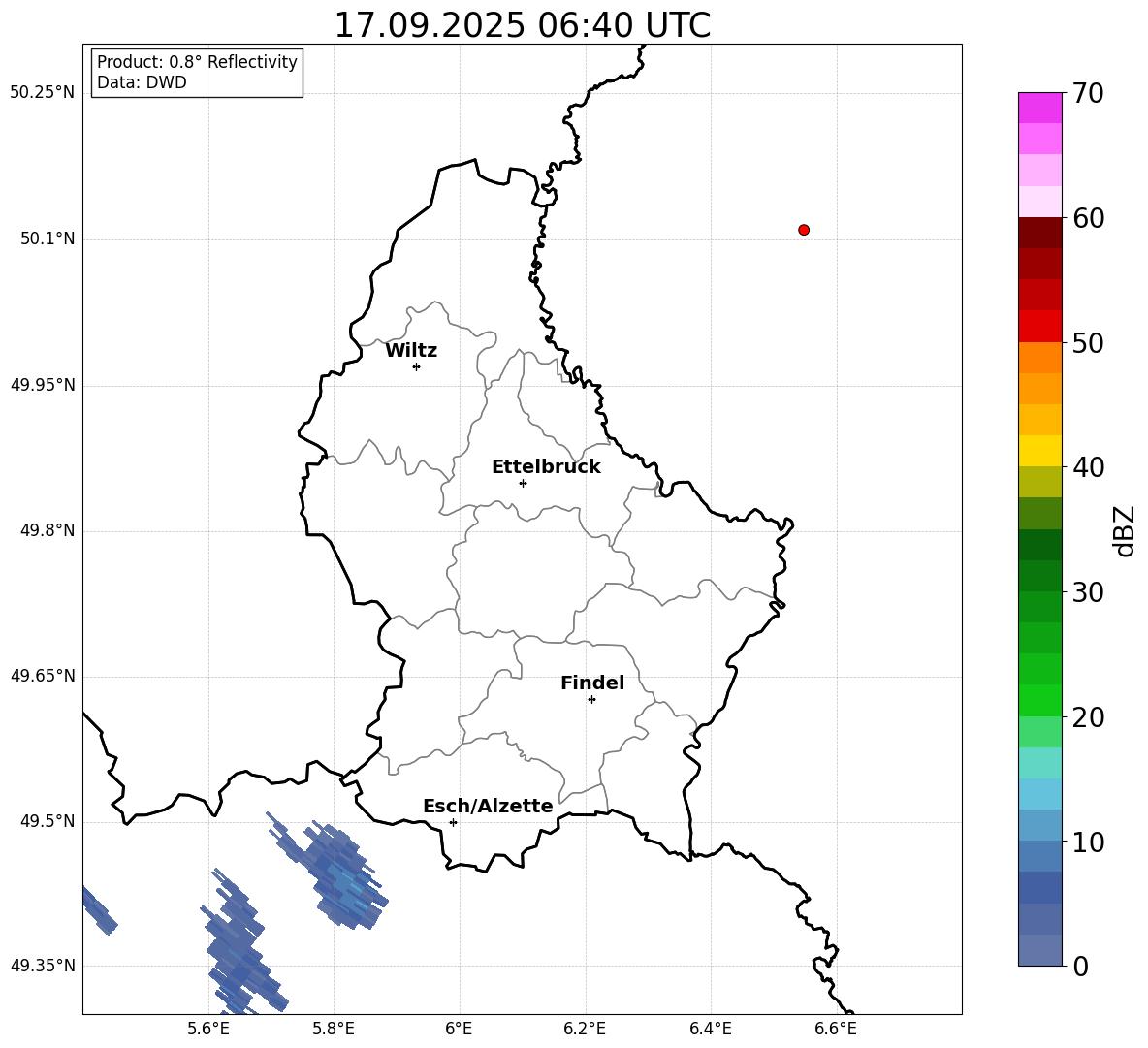
Task: Click the dark red colorbar segment below 60
Action: pyautogui.click(x=1039, y=233)
